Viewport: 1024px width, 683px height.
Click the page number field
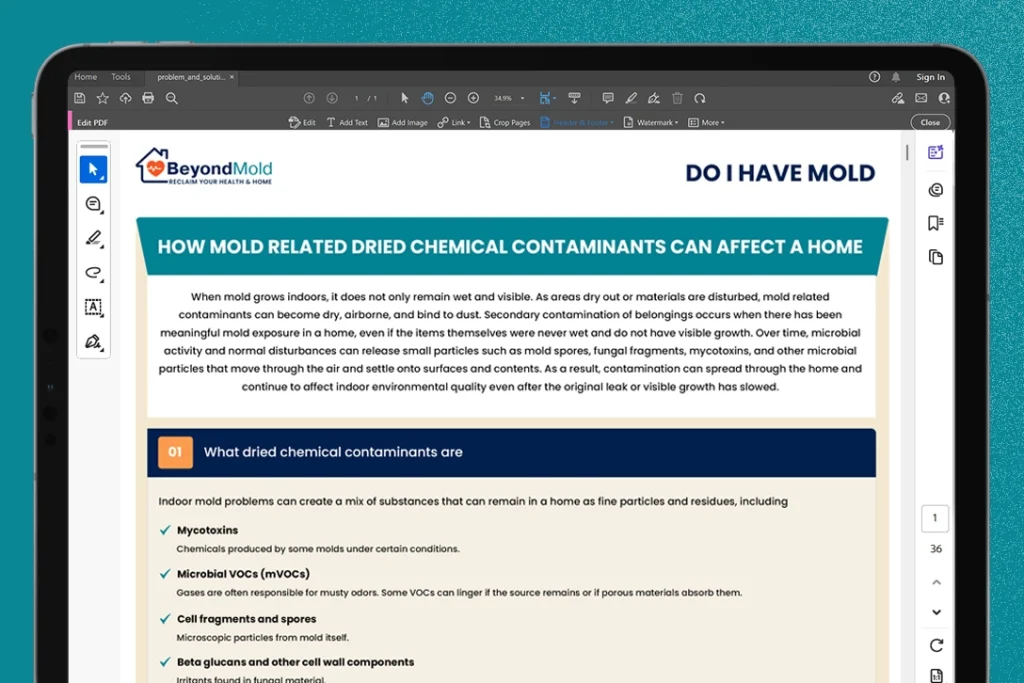pyautogui.click(x=357, y=99)
